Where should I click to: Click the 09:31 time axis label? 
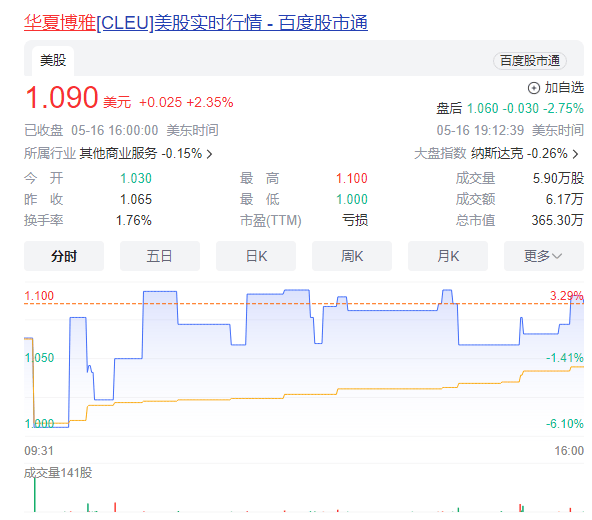click(39, 451)
